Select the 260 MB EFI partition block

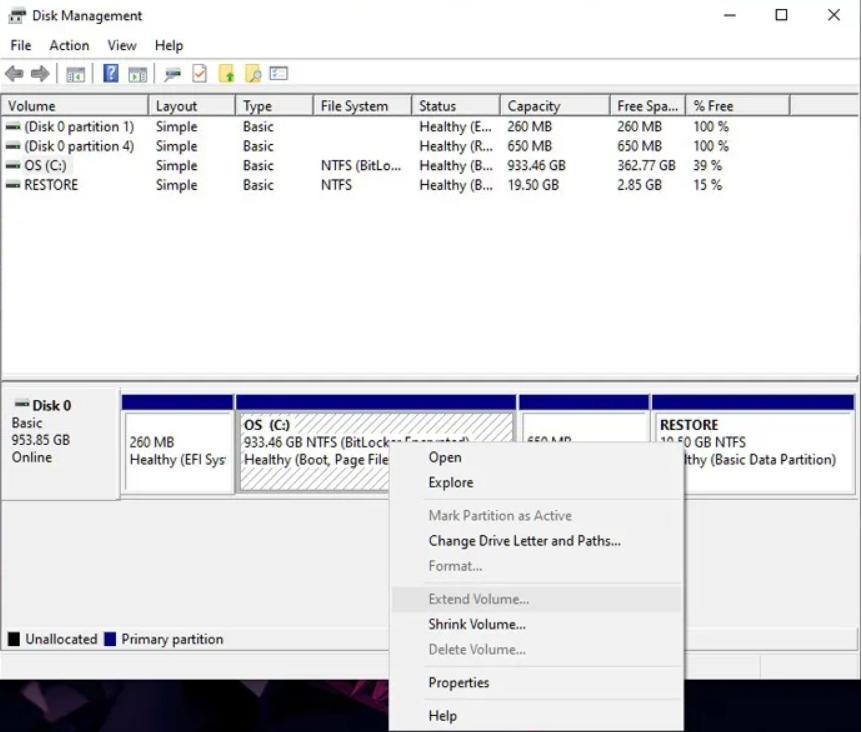point(178,444)
